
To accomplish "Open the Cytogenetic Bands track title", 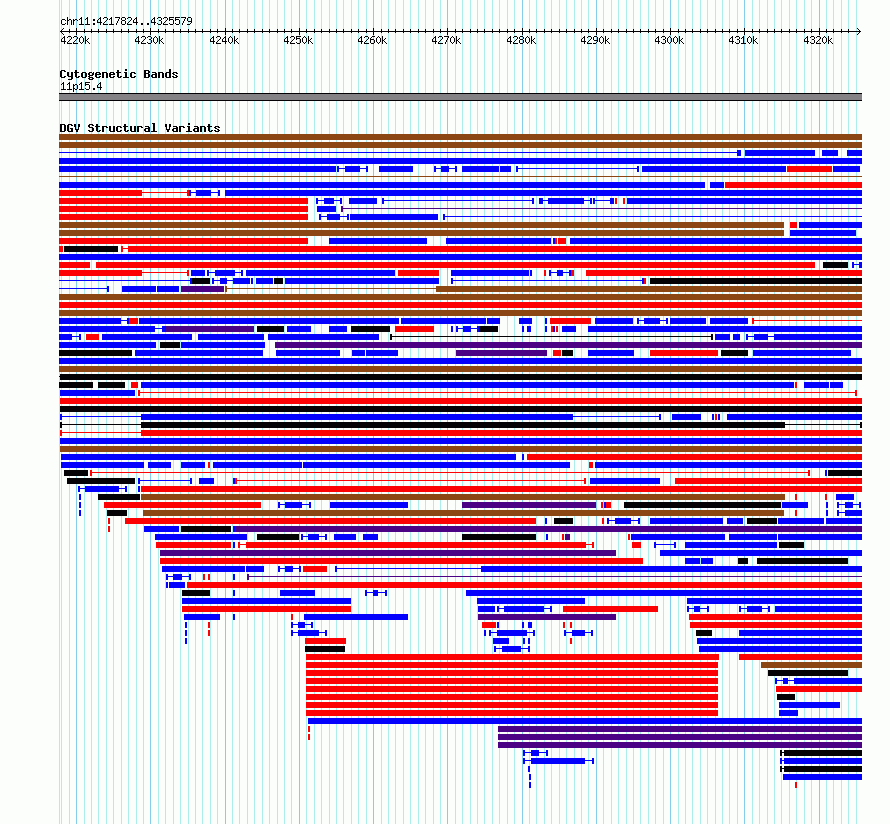I will click(119, 74).
